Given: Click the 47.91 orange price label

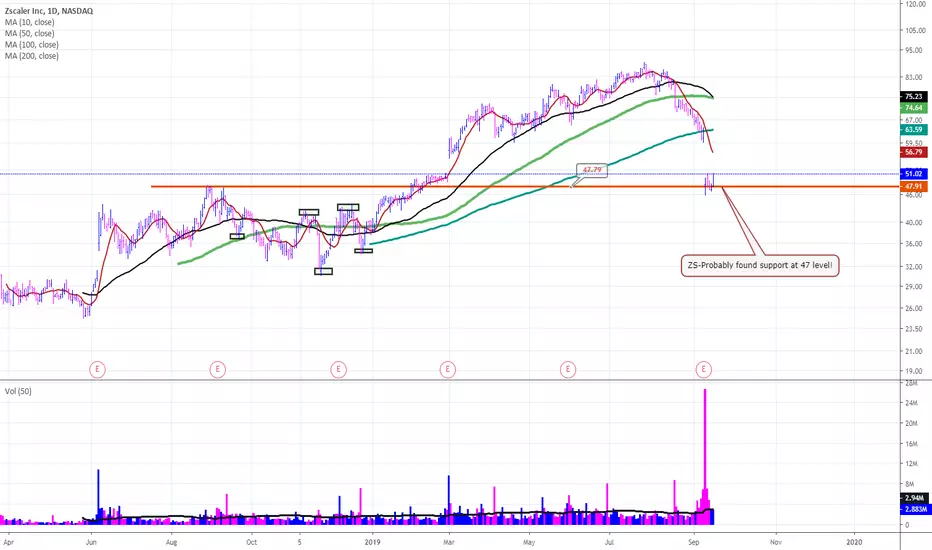Looking at the screenshot, I should [x=914, y=187].
